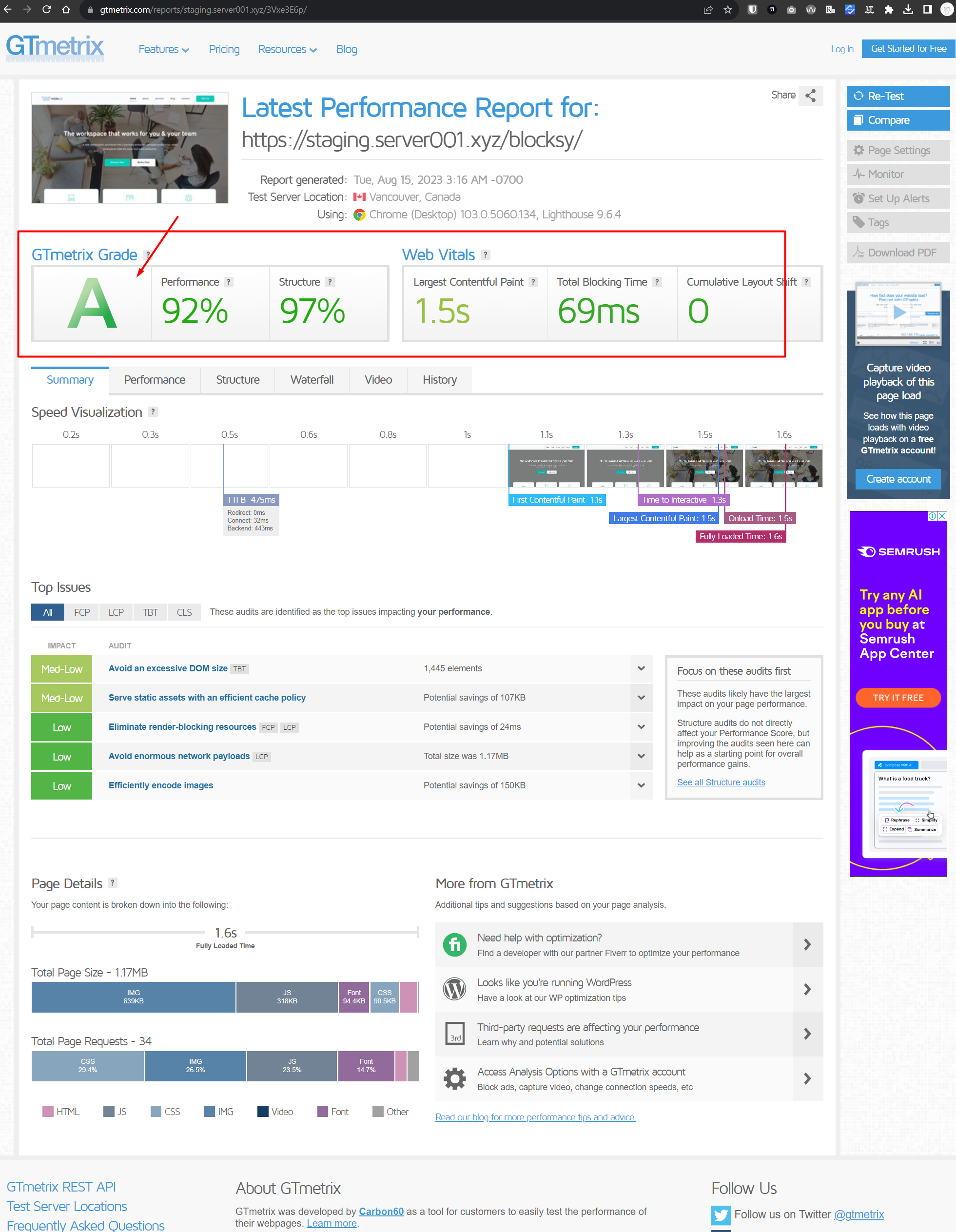Expand Eliminate render-blocking resources audit
This screenshot has height=1232, width=956.
pyautogui.click(x=641, y=727)
